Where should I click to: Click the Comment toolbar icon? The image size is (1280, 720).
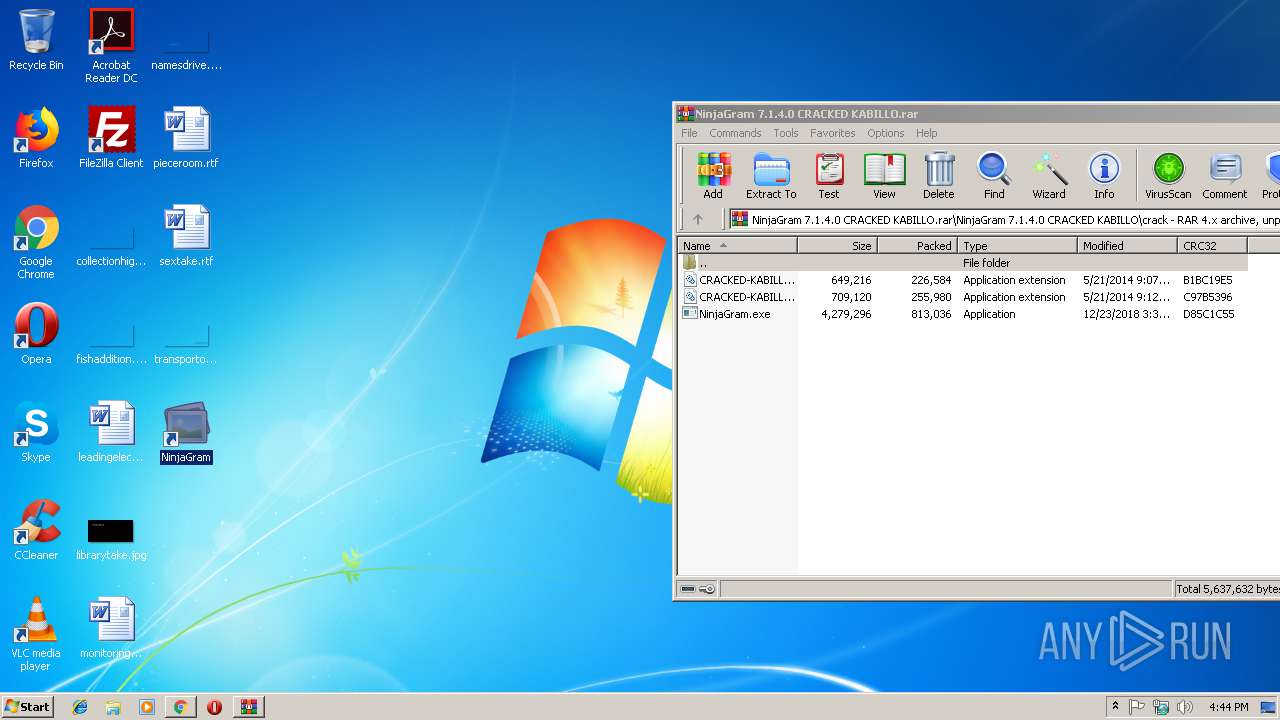point(1225,176)
